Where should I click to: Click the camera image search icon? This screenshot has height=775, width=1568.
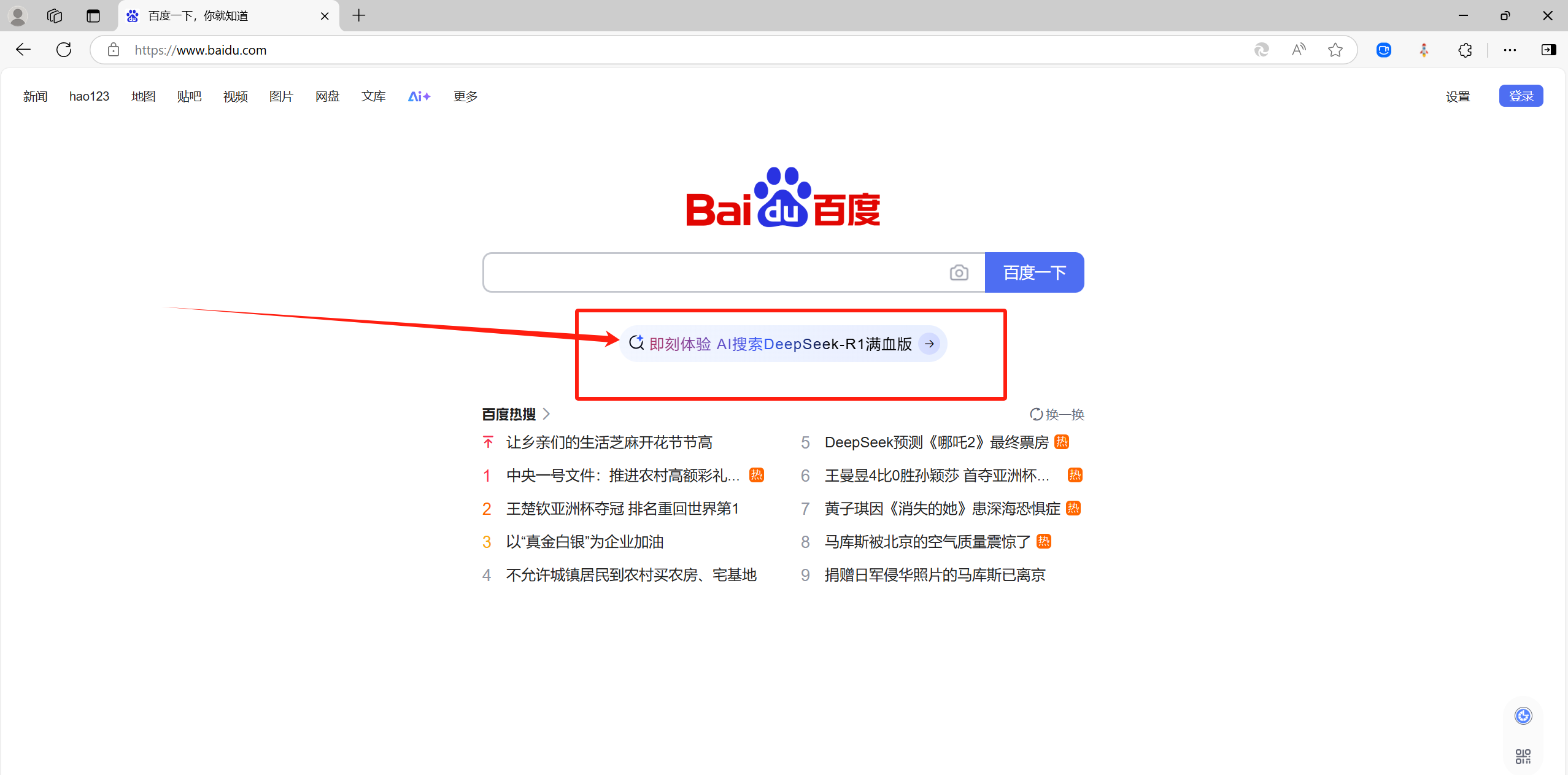pos(959,272)
